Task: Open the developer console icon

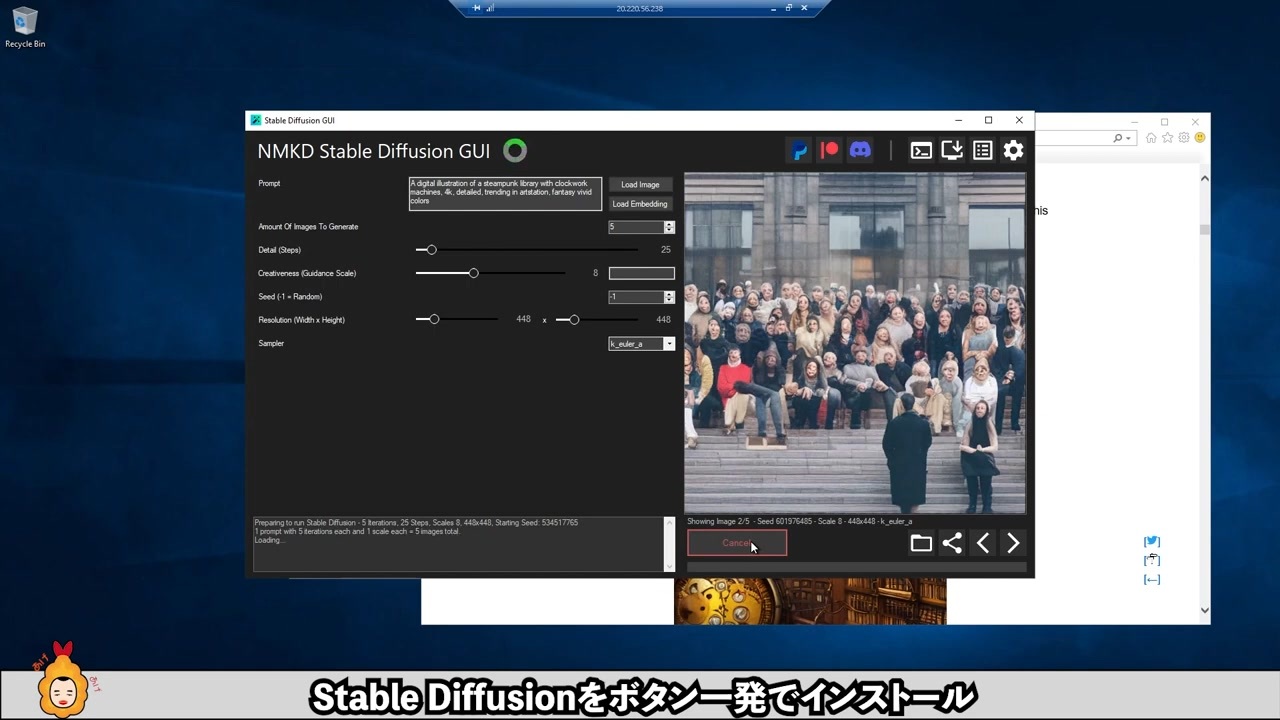Action: point(921,150)
